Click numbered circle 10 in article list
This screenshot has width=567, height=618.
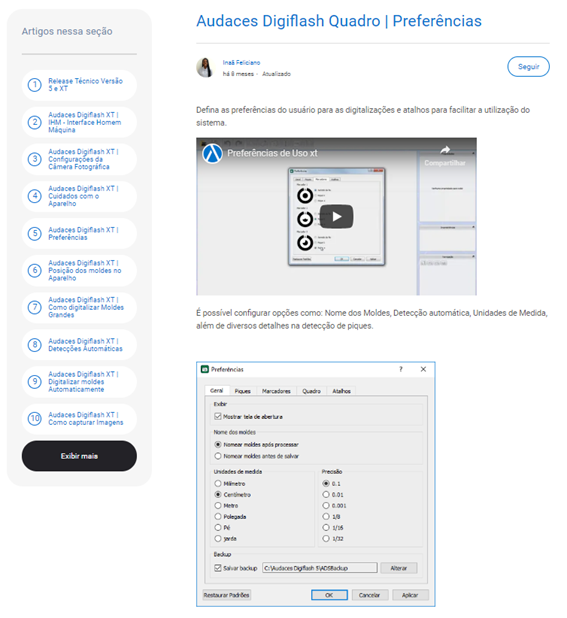[x=35, y=419]
